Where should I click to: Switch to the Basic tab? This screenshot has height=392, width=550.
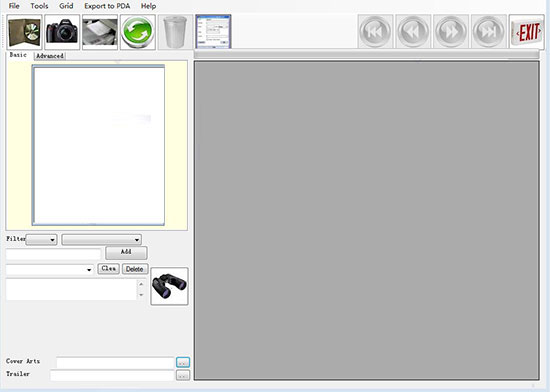pos(18,55)
